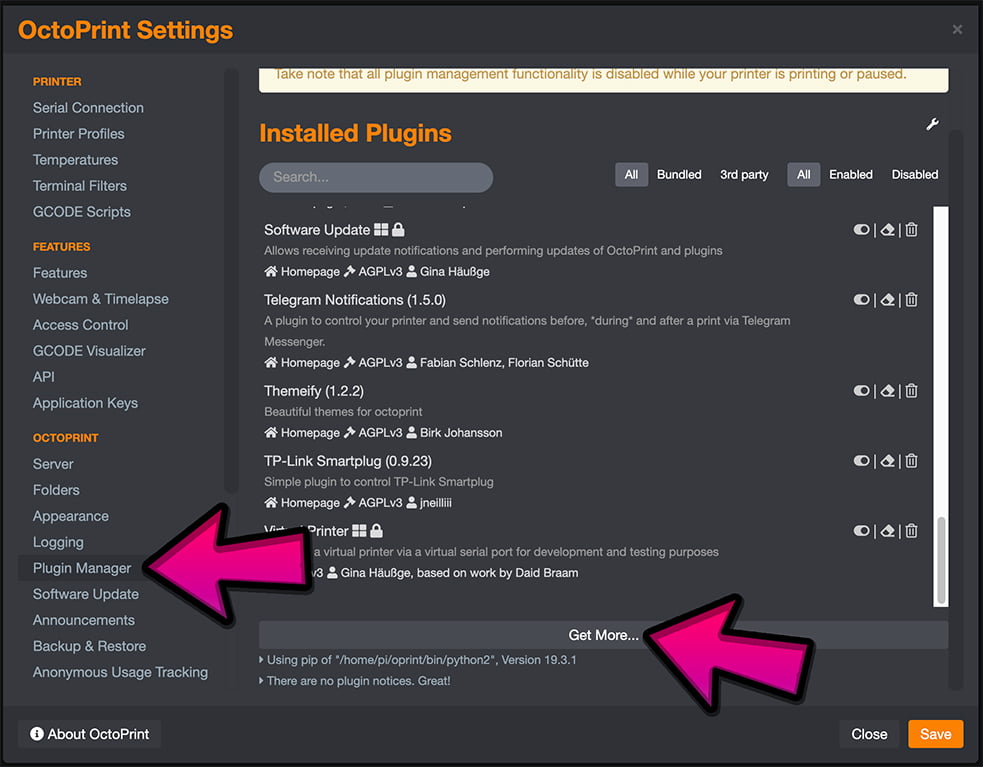Open Access Control settings
Screen dimensions: 983x767
80,325
